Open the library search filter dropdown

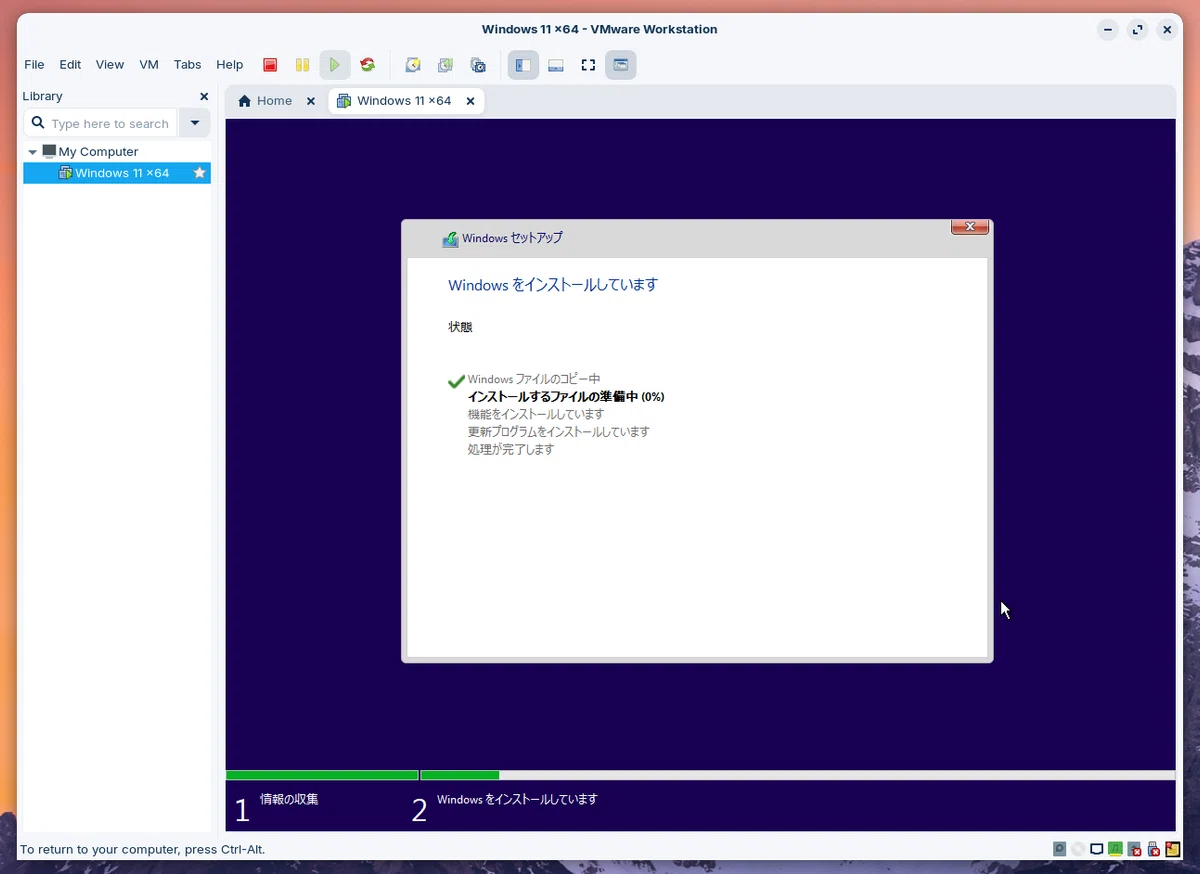[195, 123]
